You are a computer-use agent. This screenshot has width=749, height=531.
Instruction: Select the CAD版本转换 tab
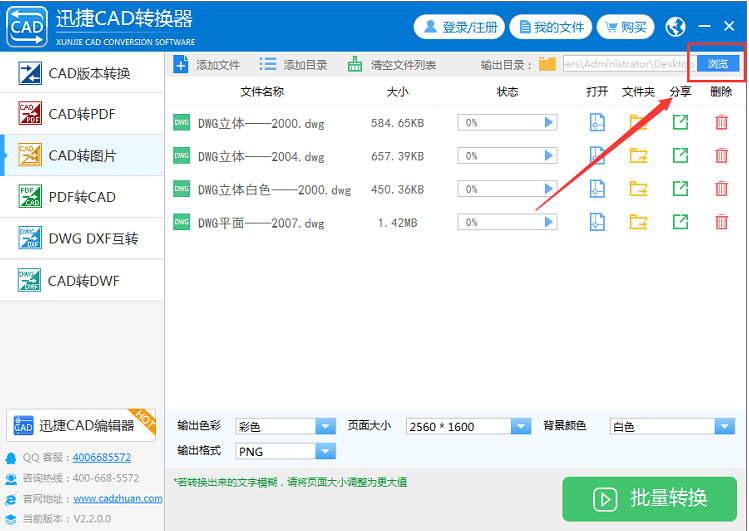point(82,73)
